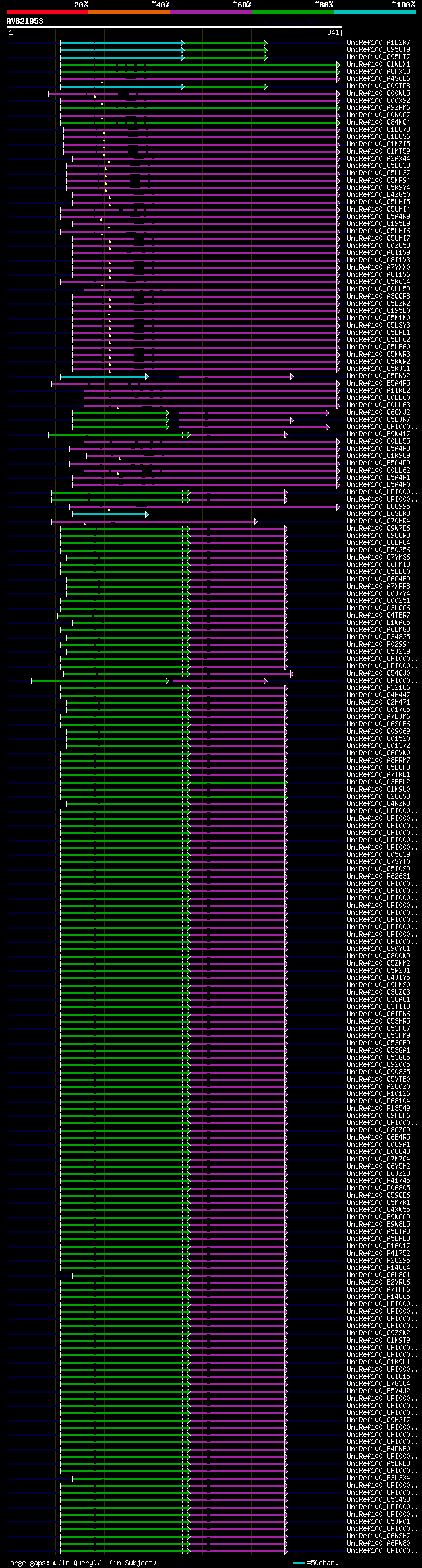Select the UniRef100_B8C995 label

[x=378, y=507]
